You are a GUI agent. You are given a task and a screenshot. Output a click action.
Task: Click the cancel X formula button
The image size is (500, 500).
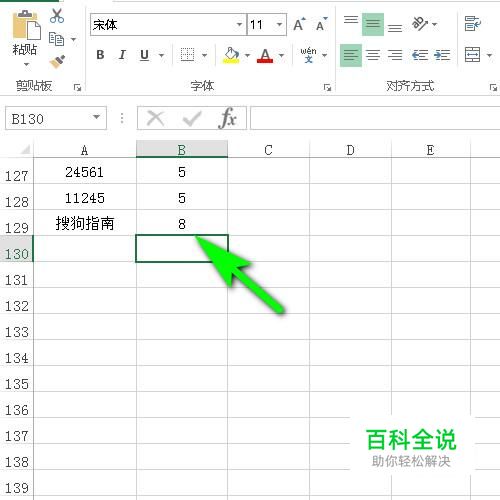(x=155, y=118)
